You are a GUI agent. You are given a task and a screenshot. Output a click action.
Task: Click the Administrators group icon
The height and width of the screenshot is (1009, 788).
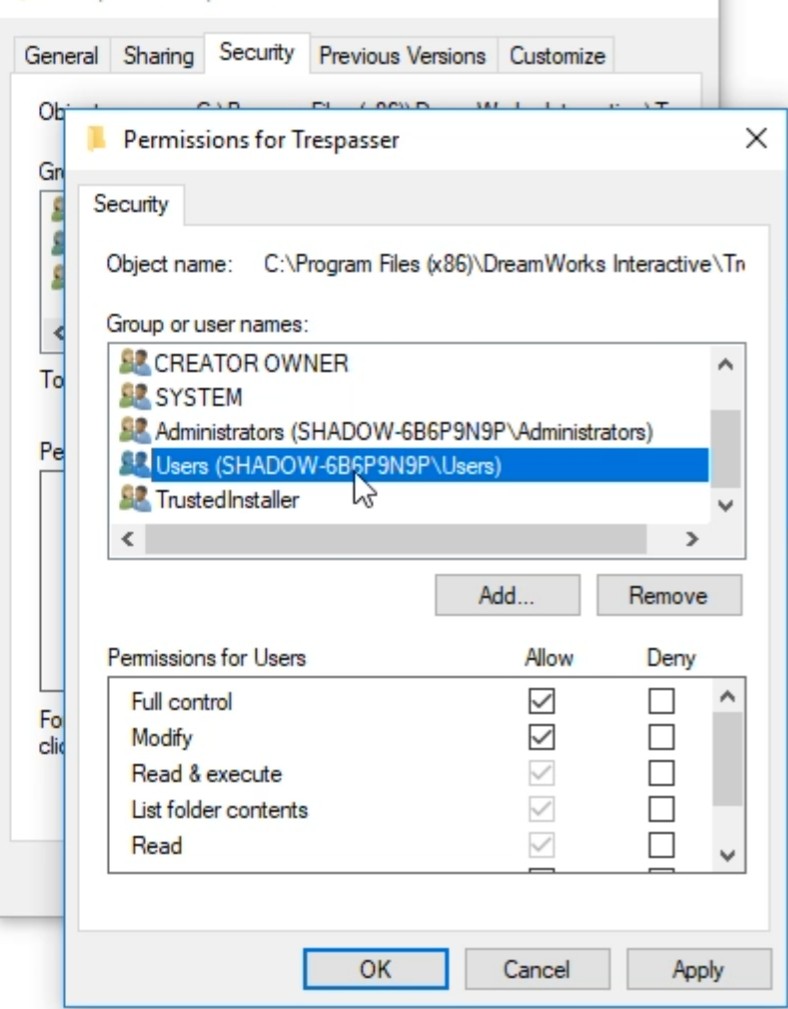pyautogui.click(x=134, y=431)
